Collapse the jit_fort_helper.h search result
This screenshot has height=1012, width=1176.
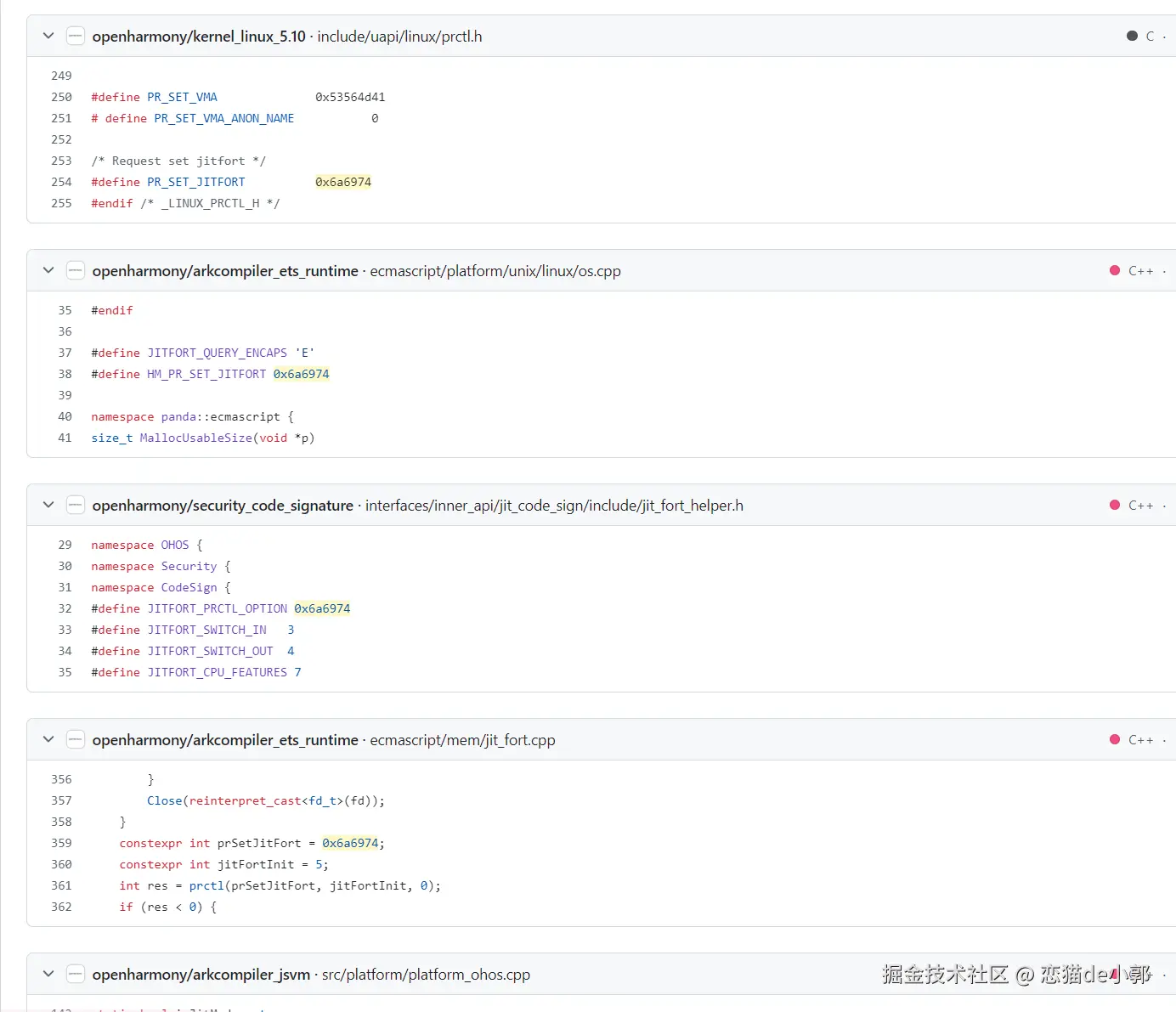click(x=48, y=505)
